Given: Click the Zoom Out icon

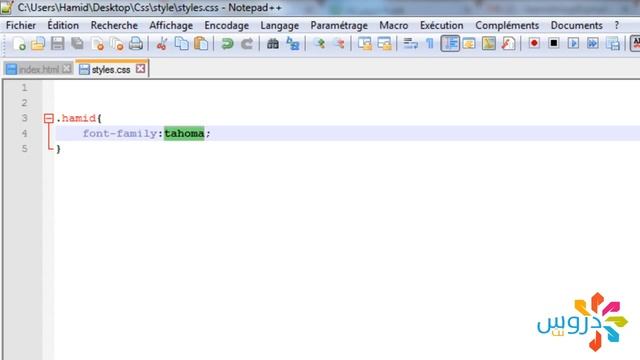Looking at the screenshot, I should tap(339, 44).
